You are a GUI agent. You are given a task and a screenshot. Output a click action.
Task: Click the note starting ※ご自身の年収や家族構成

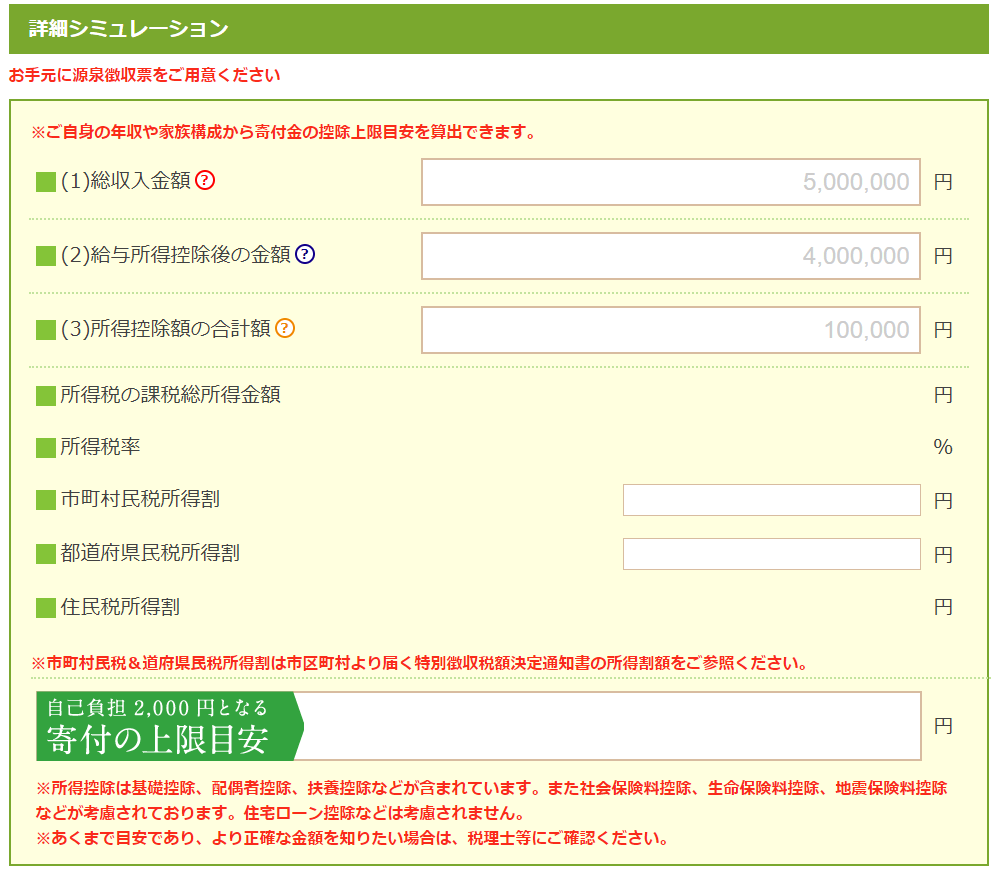click(x=284, y=132)
